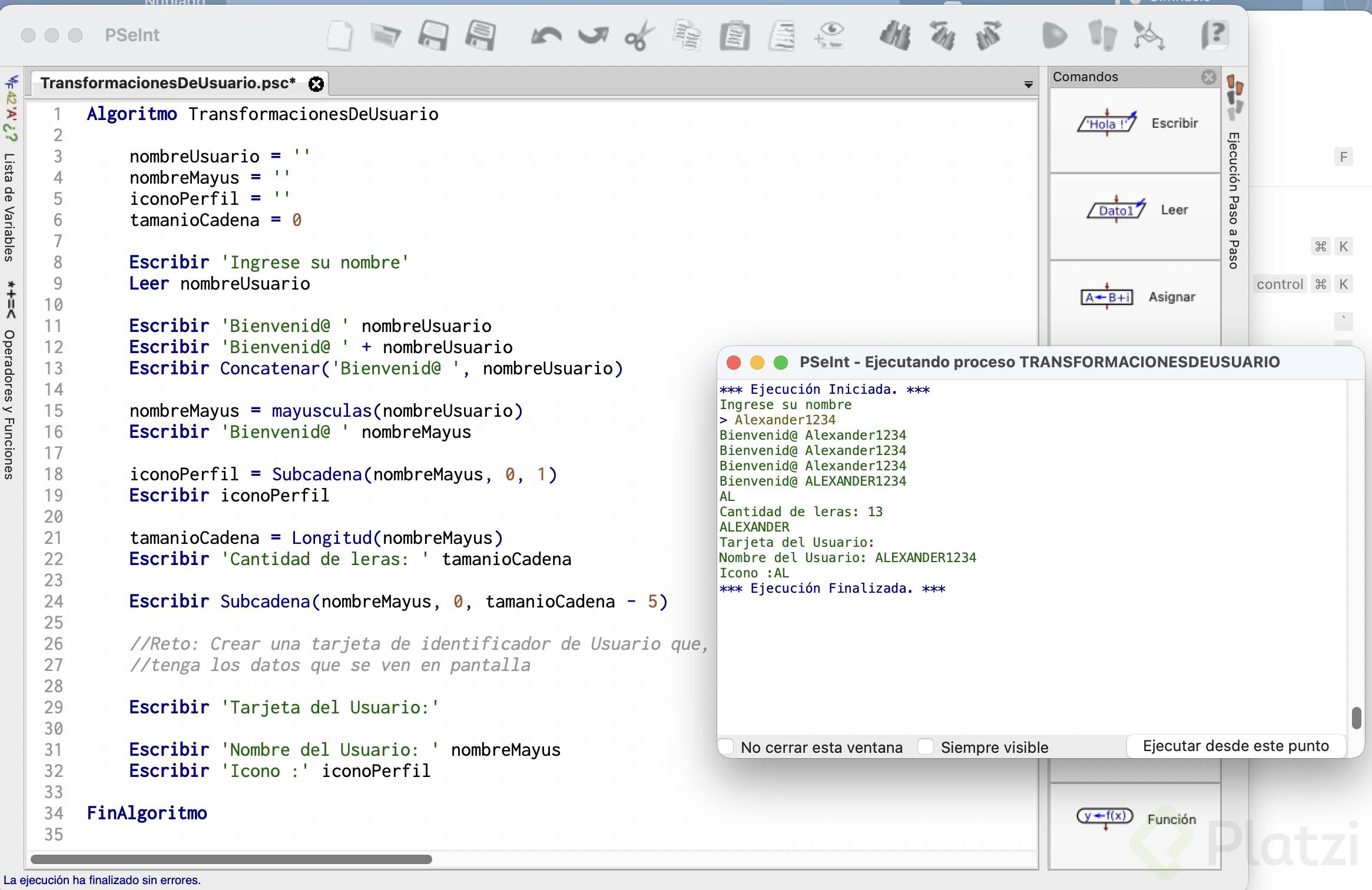Save the file with the floppy icon
The height and width of the screenshot is (890, 1372).
point(433,35)
